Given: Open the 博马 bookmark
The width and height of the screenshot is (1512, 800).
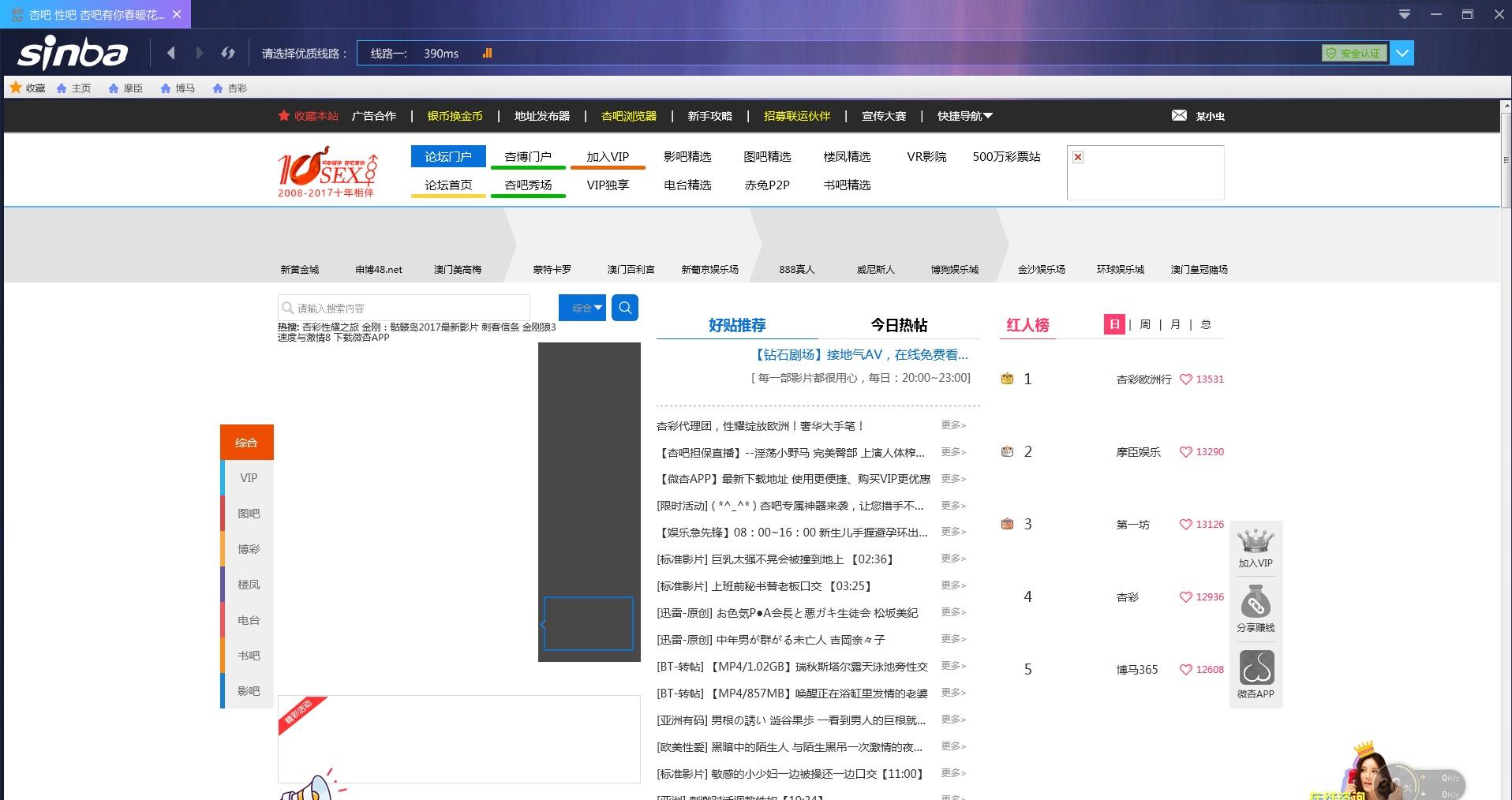Looking at the screenshot, I should [178, 88].
